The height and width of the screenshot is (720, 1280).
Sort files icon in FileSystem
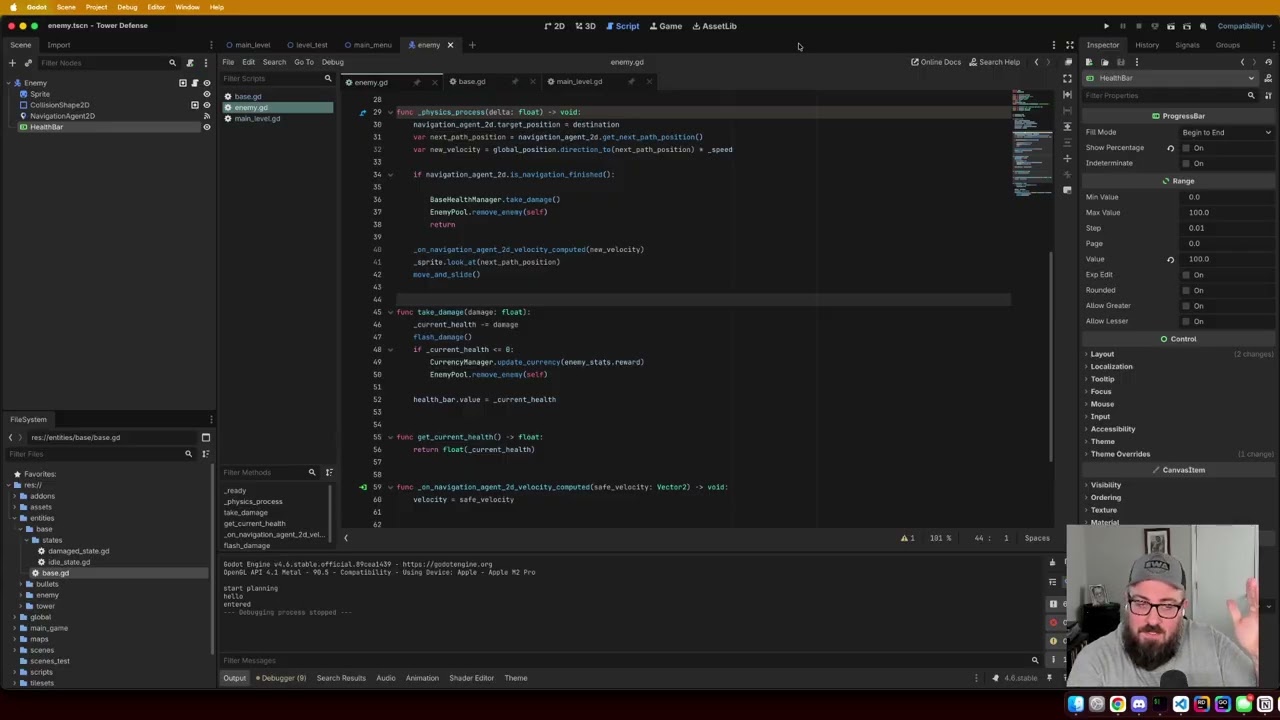206,454
